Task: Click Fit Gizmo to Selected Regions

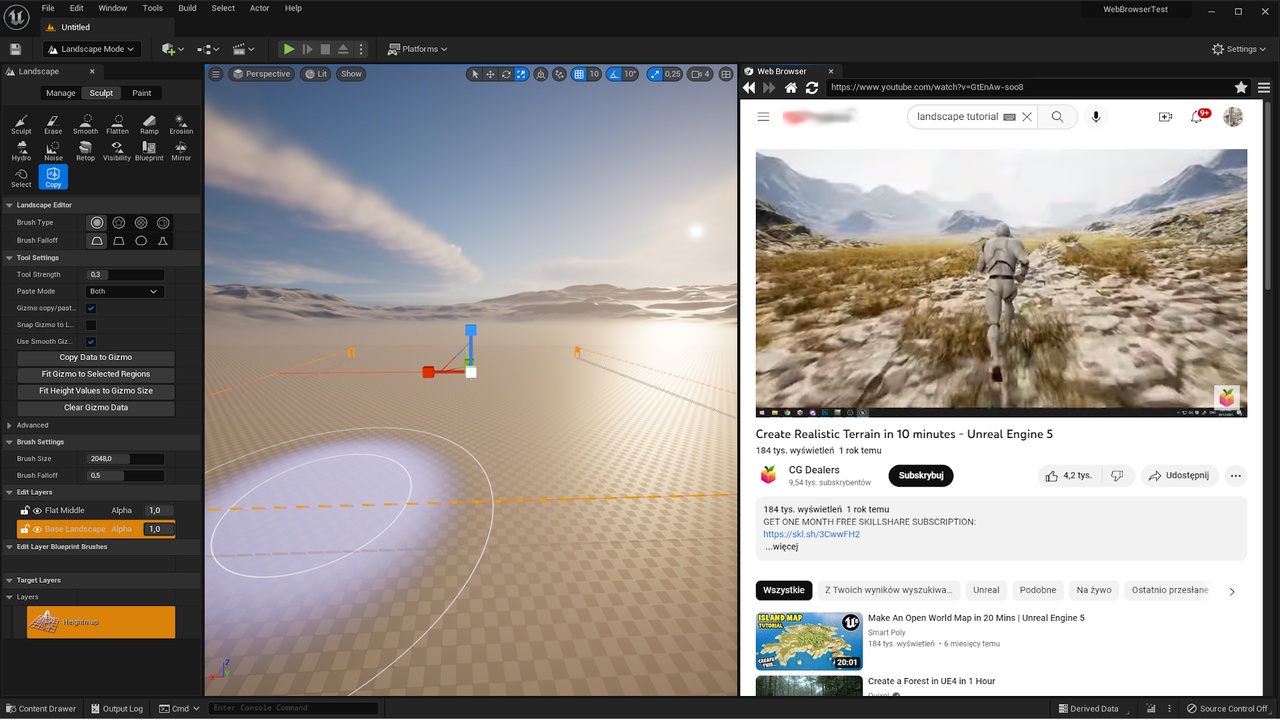Action: (96, 374)
